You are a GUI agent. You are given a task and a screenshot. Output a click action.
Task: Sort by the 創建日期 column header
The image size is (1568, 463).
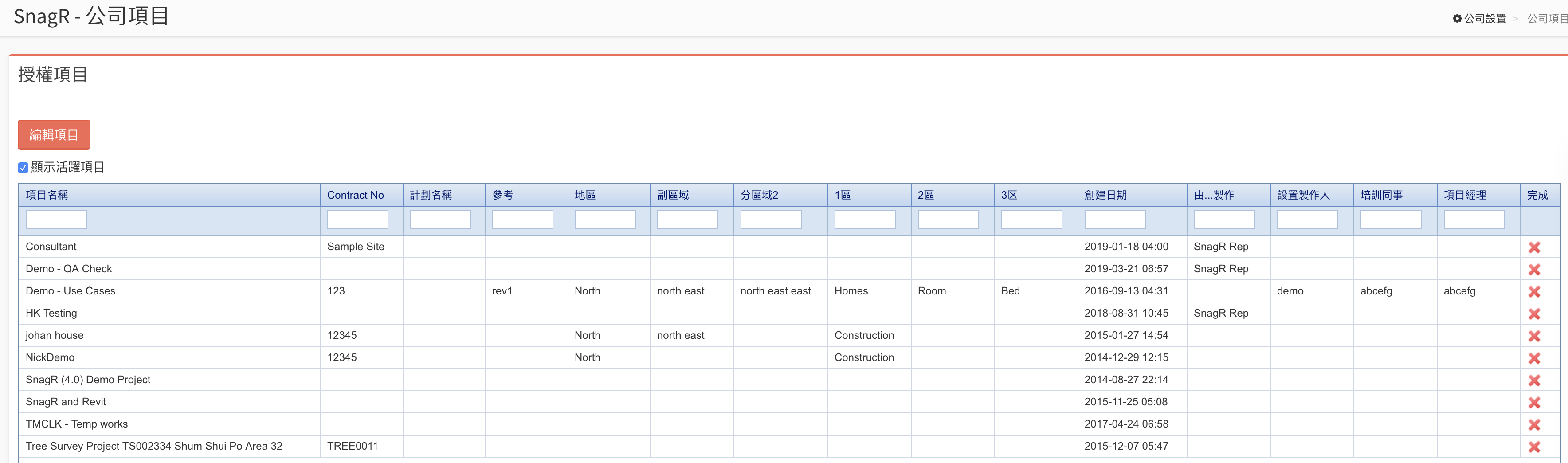[x=1132, y=195]
